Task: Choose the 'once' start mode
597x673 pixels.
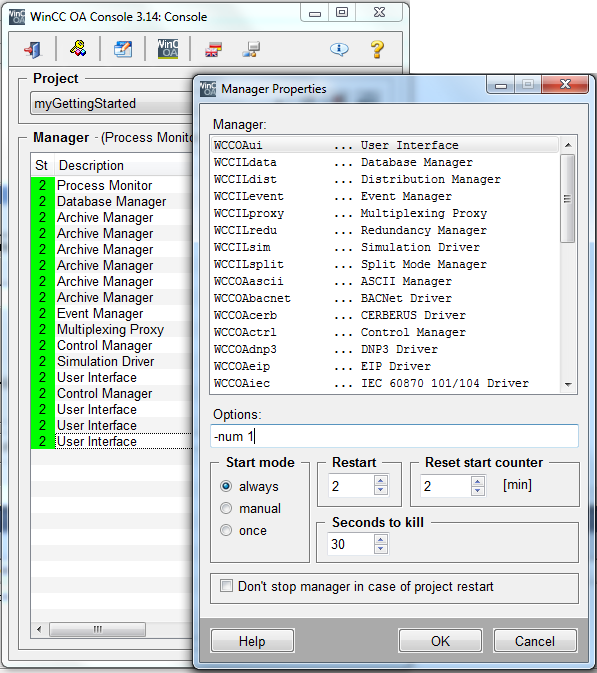Action: coord(226,530)
